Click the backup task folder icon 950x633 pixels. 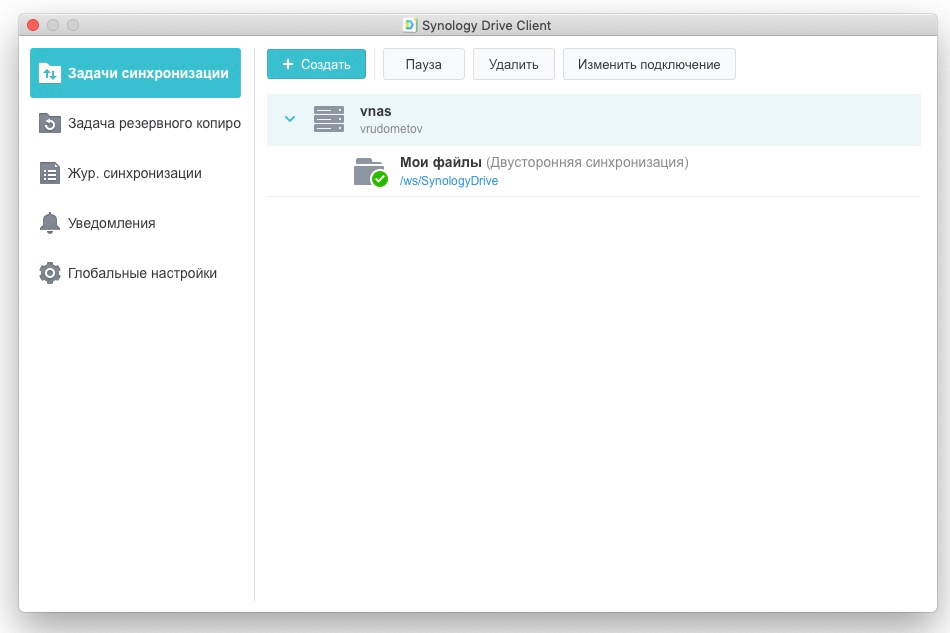50,123
